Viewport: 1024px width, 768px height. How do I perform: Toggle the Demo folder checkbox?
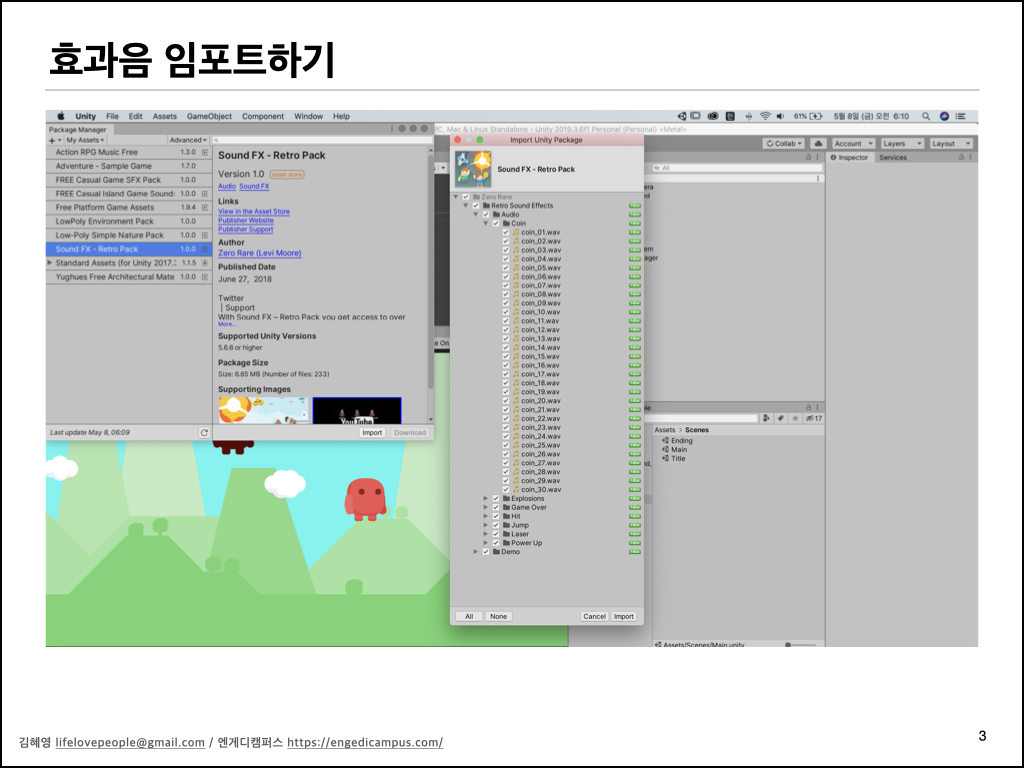click(x=486, y=552)
